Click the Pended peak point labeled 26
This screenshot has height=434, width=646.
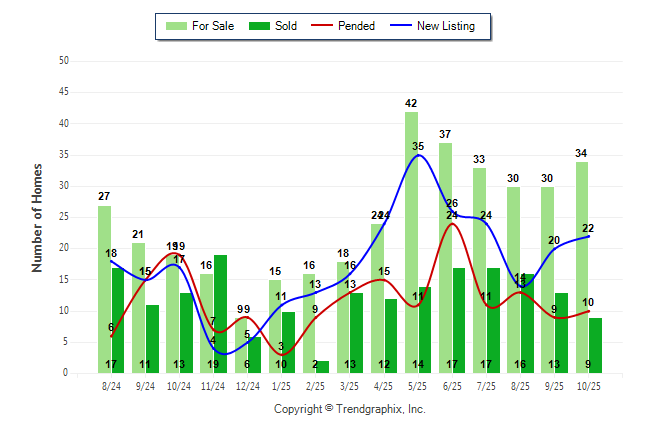[x=452, y=223]
